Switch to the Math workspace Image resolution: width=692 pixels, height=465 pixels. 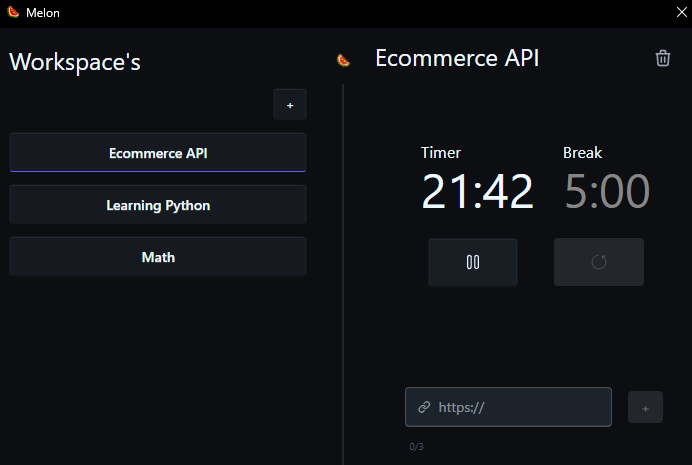point(158,257)
